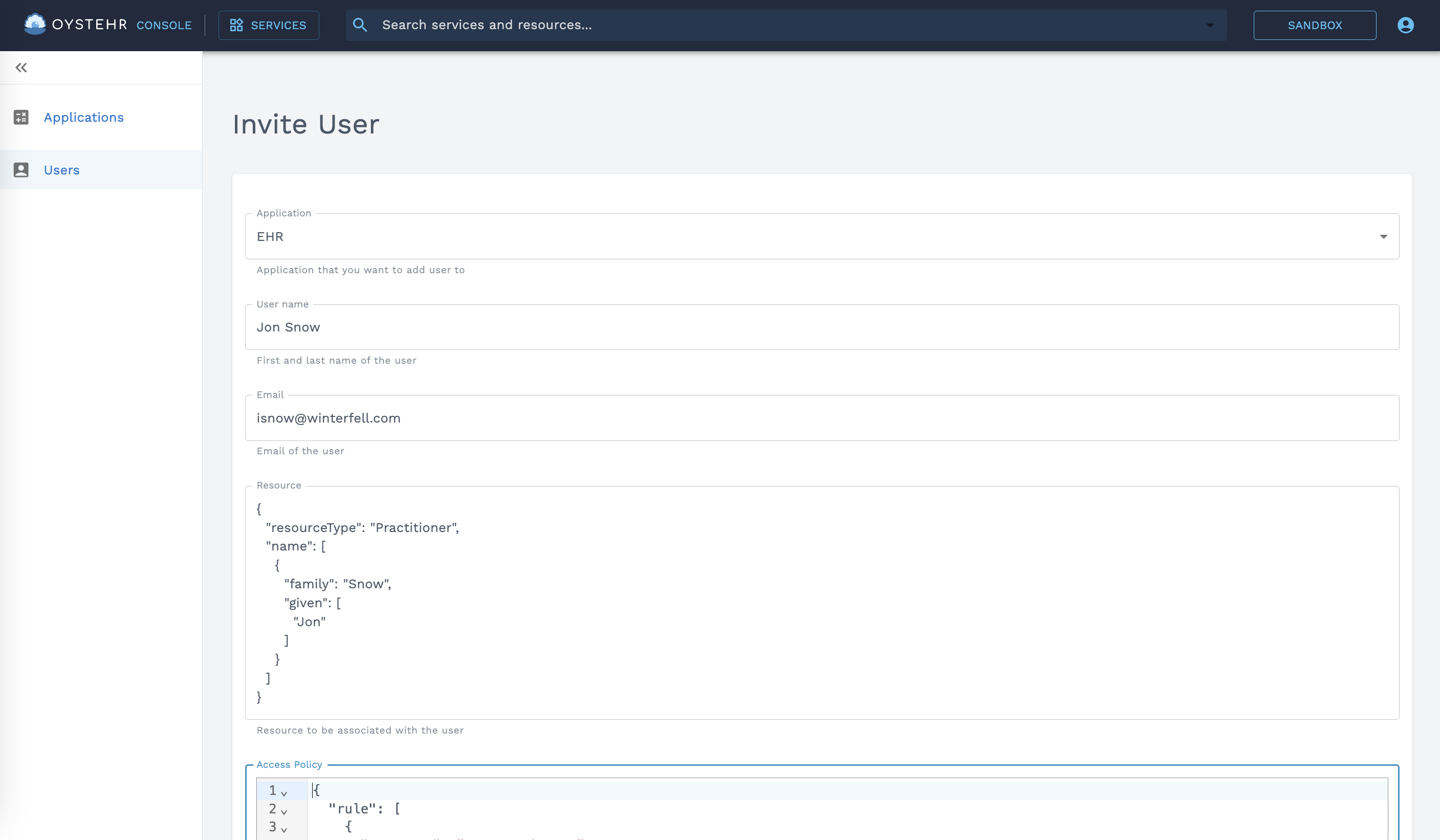Click inside the Resource JSON textarea
Screen dimensions: 1440x840
tap(821, 602)
